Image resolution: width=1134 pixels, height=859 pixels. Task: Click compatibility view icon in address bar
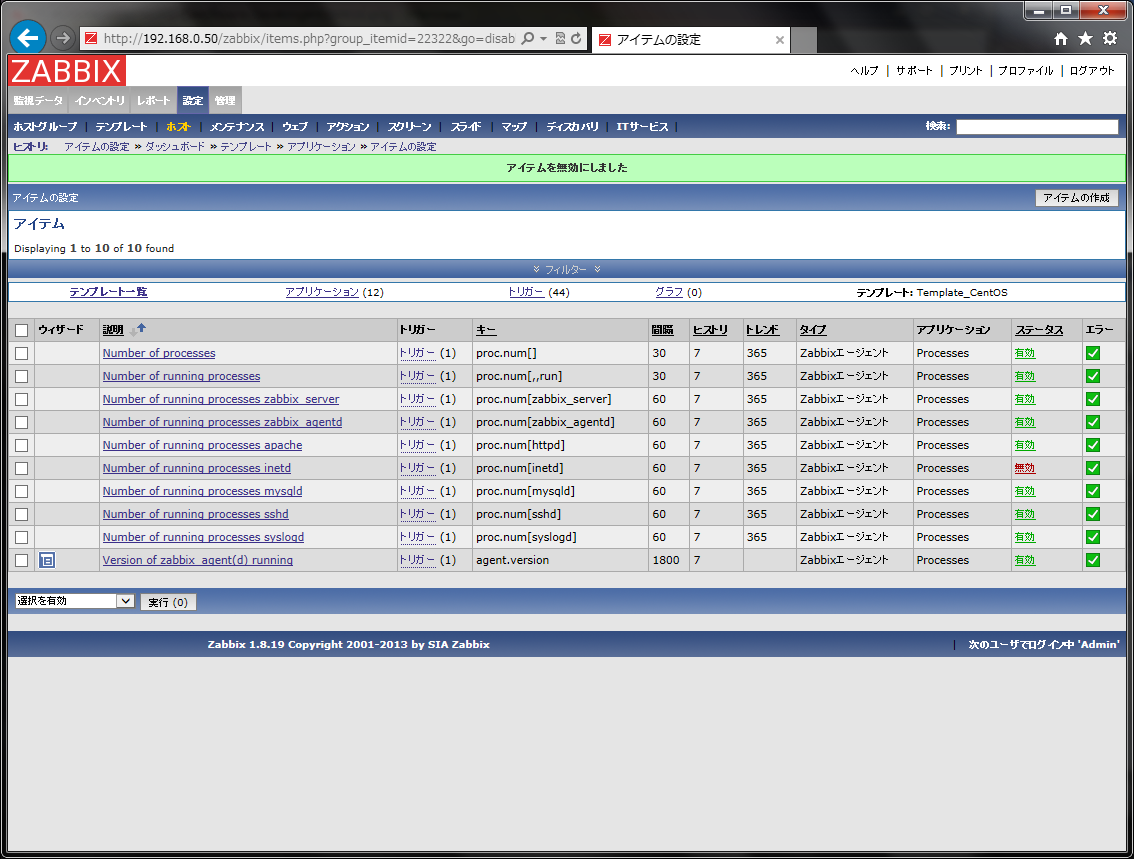click(560, 38)
